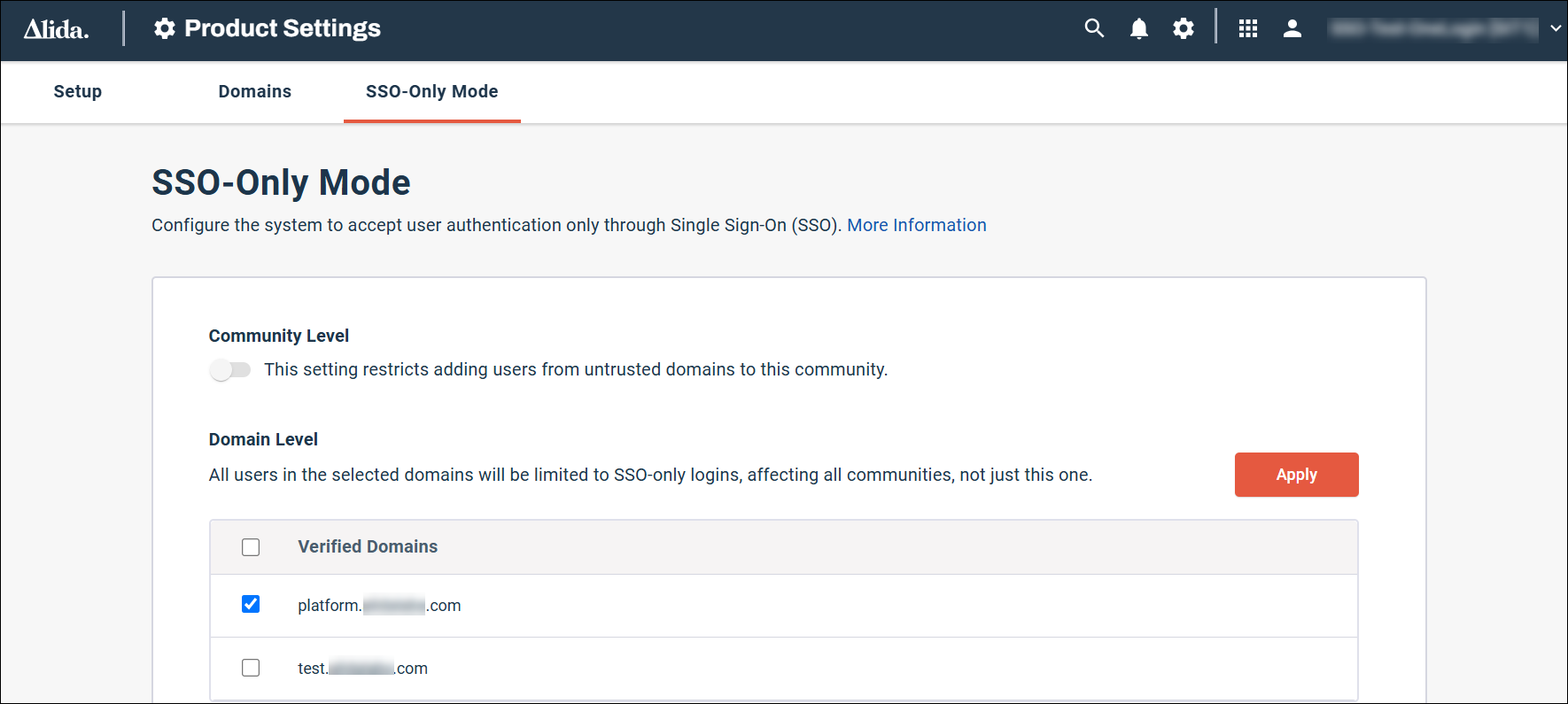
Task: Switch to the Setup tab
Action: coord(78,91)
